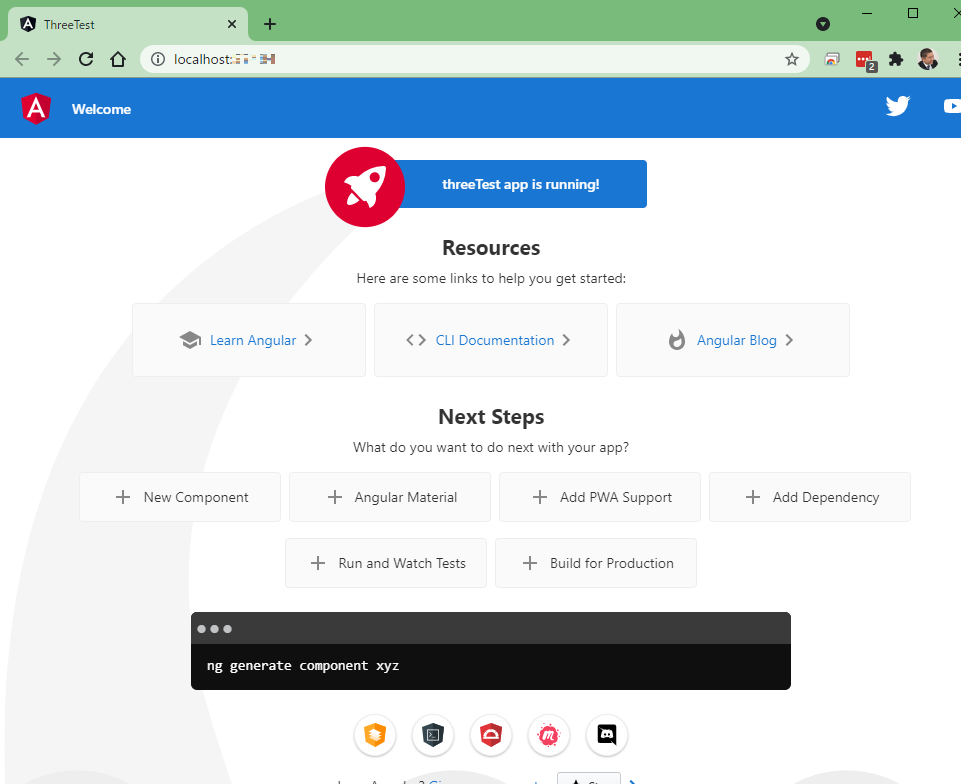The height and width of the screenshot is (784, 961).
Task: Open the tab search dropdown arrow
Action: pyautogui.click(x=823, y=24)
